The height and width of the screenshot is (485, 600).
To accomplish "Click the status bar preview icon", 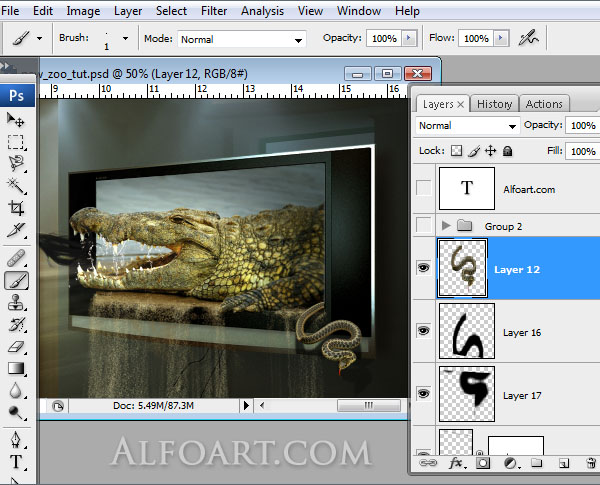I will coord(57,406).
